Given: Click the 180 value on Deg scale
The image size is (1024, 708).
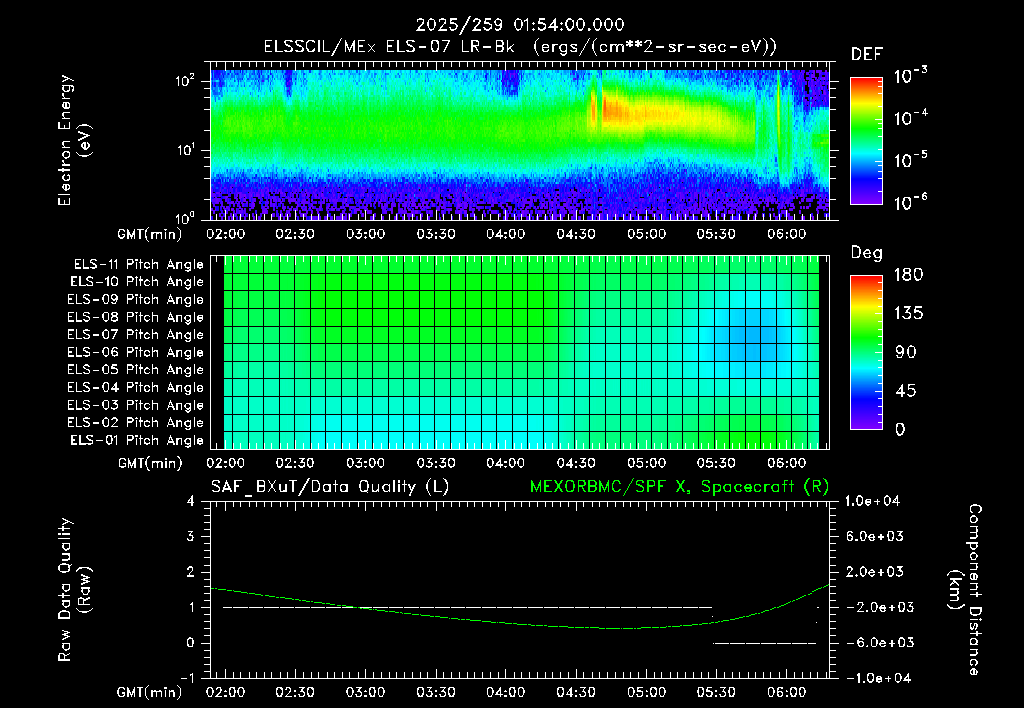Looking at the screenshot, I should tap(909, 275).
